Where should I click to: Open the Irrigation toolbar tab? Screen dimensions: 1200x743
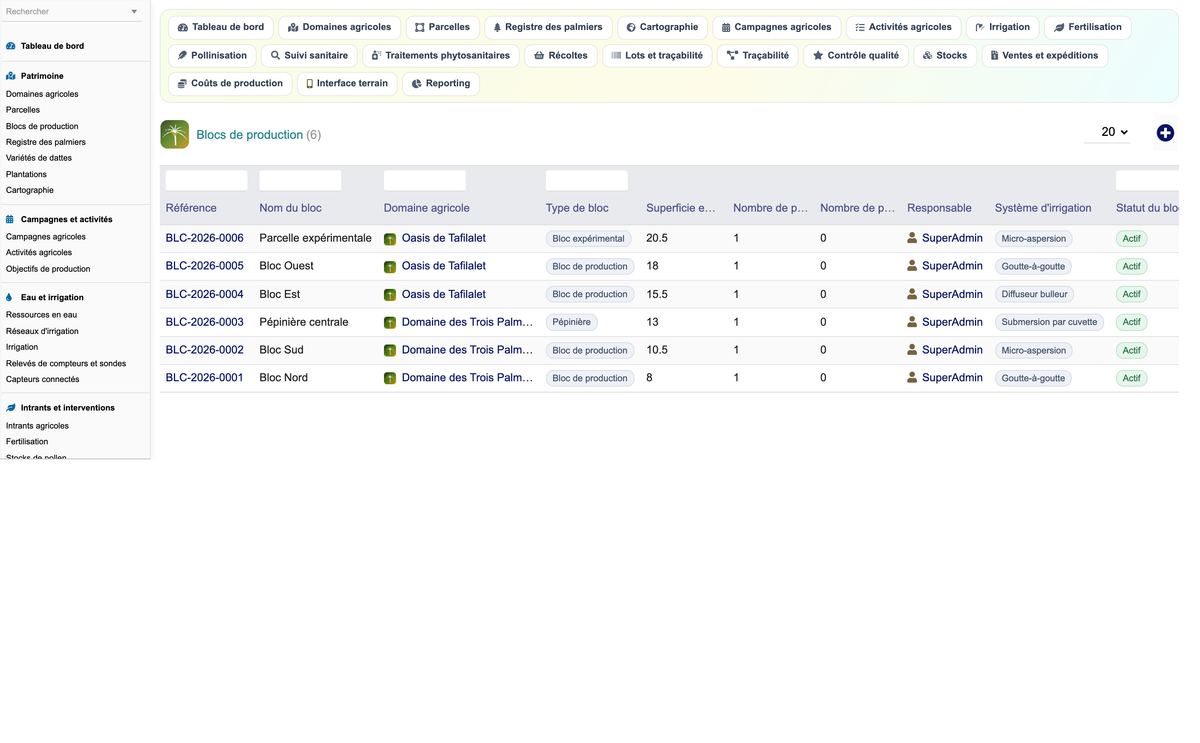(1003, 27)
